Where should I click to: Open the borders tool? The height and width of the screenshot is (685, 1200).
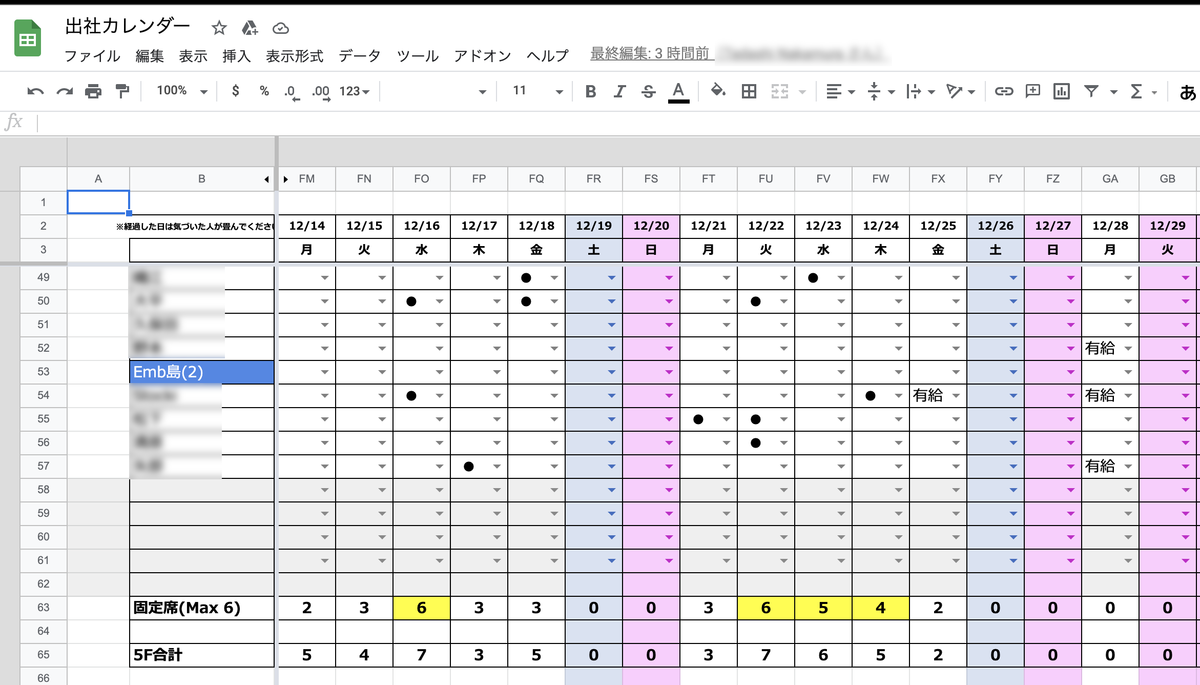747,91
